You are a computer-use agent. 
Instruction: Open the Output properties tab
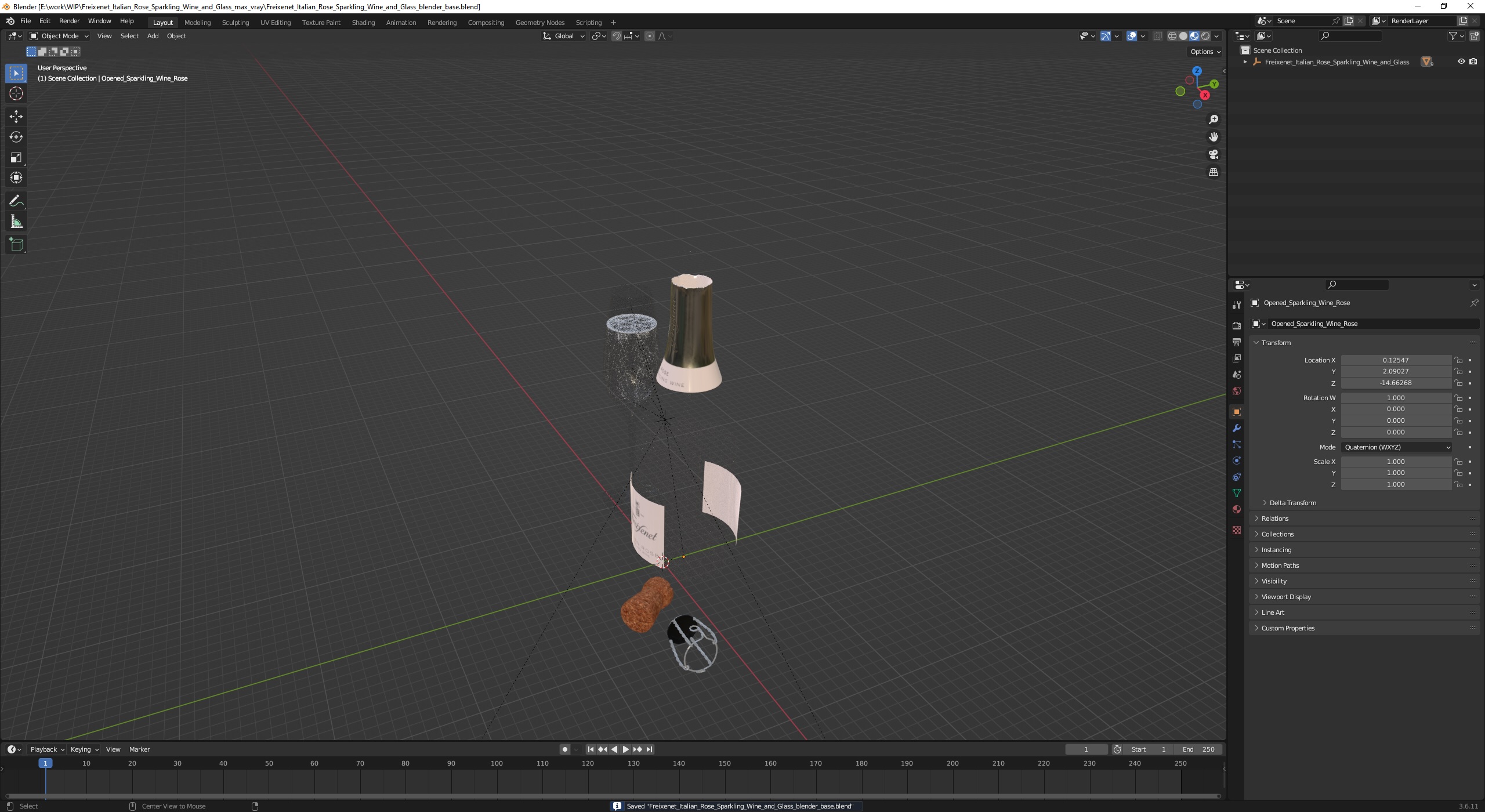coord(1237,342)
